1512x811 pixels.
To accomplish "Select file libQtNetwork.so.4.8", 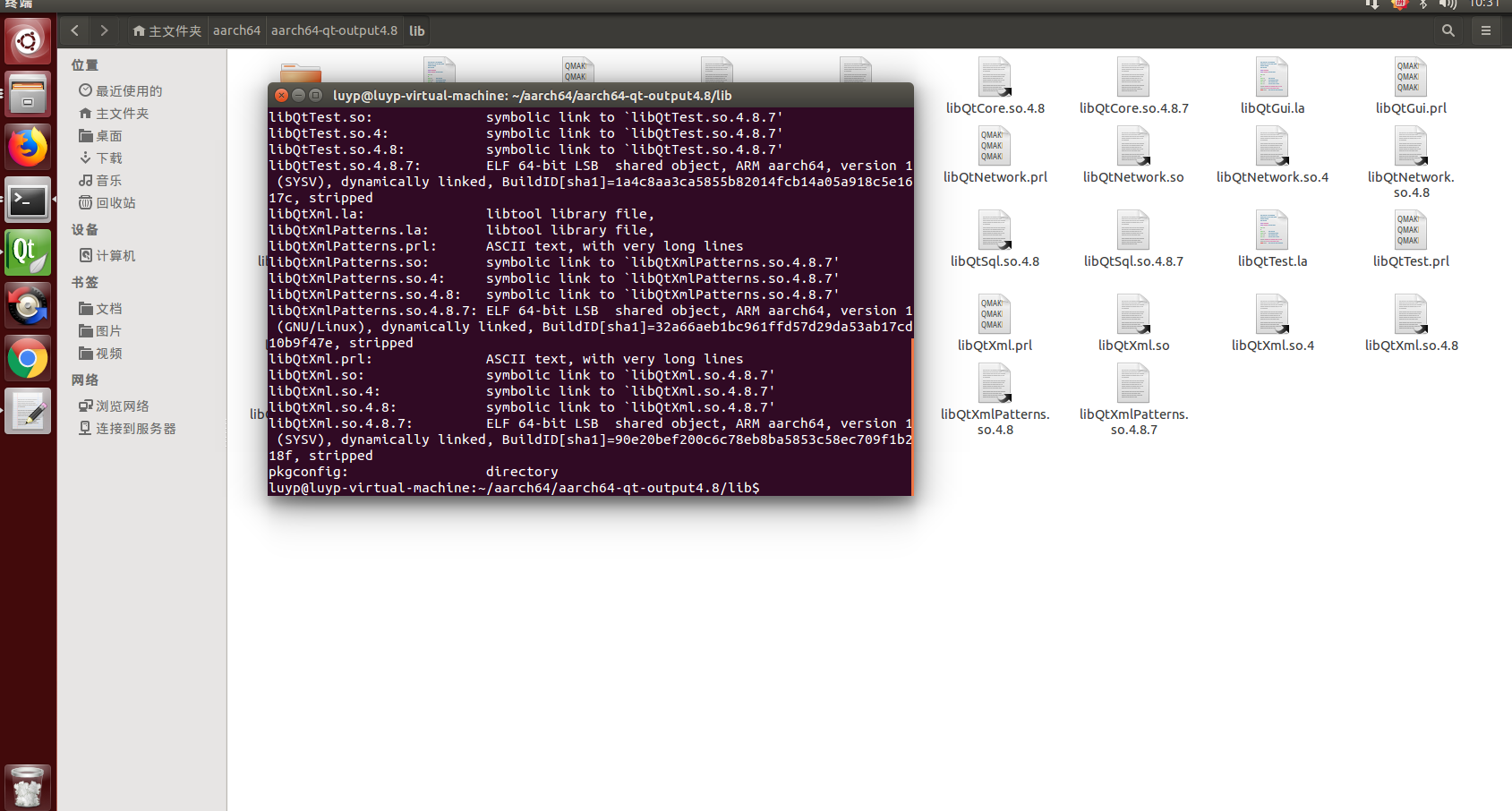I will [x=1411, y=162].
